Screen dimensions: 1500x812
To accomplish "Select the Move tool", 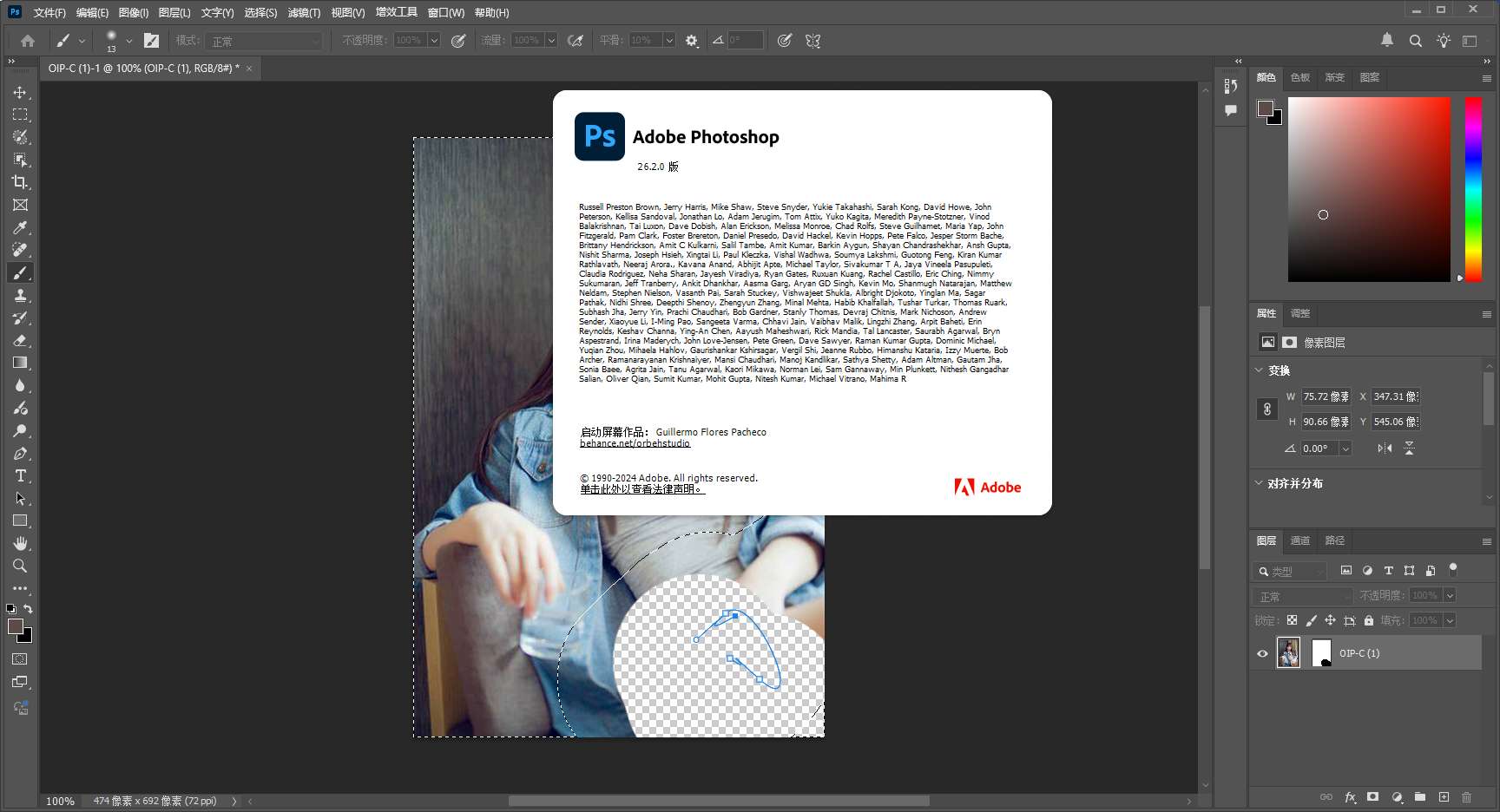I will coord(20,92).
